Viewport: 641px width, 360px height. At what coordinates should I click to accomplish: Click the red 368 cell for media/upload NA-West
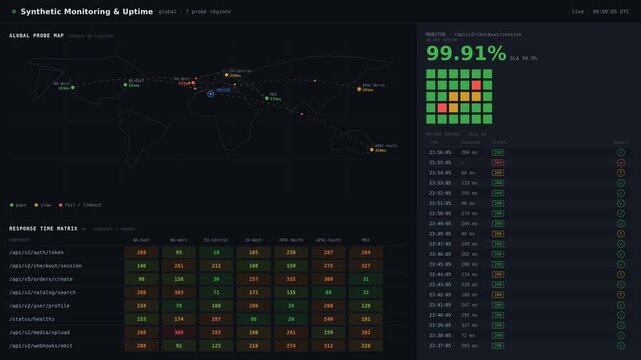179,333
